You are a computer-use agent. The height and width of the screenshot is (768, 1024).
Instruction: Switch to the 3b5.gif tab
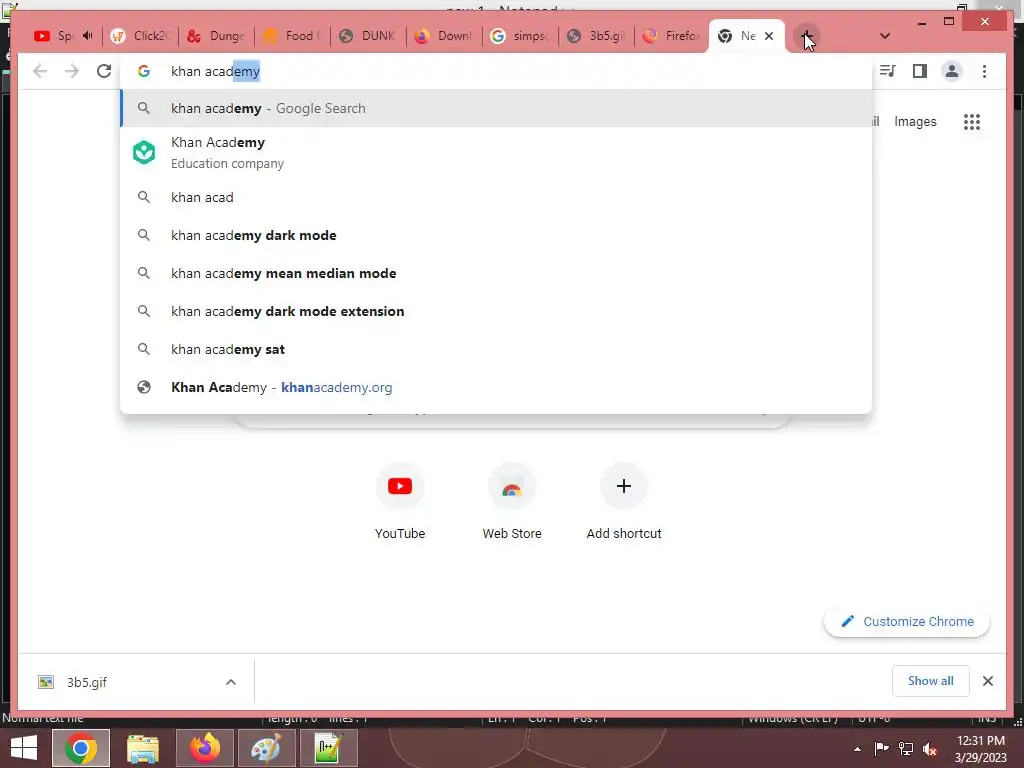click(x=596, y=36)
